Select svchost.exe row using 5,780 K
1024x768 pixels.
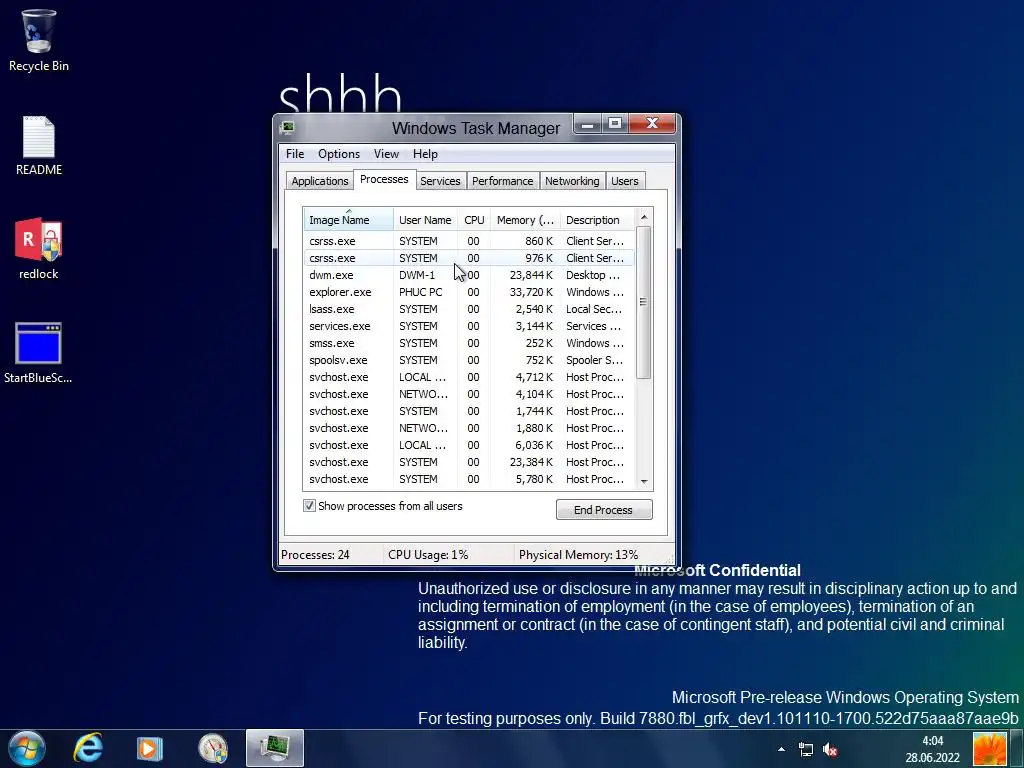(x=469, y=479)
